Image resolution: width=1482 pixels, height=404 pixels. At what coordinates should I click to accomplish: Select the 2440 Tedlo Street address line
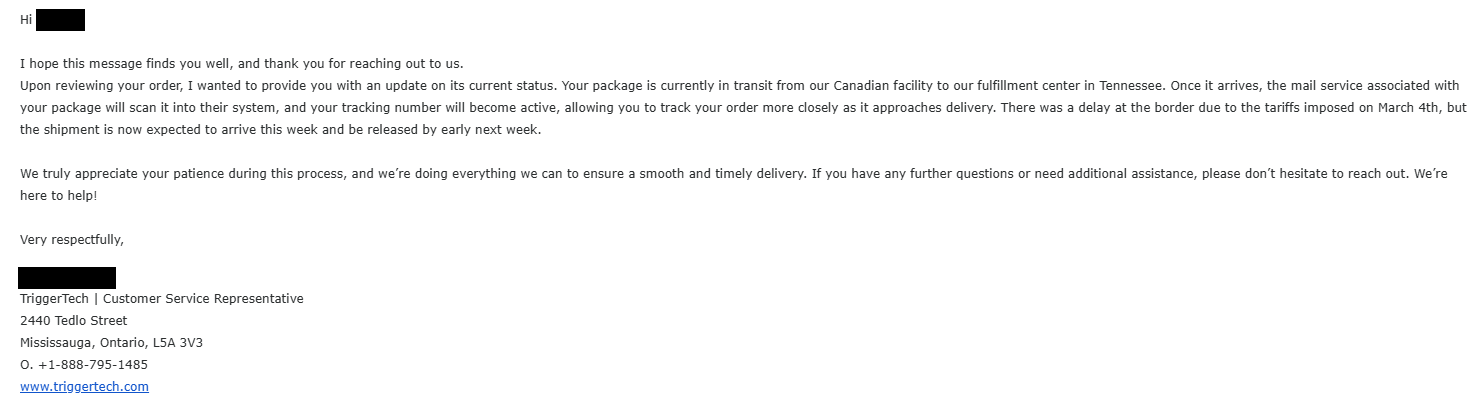(x=74, y=321)
